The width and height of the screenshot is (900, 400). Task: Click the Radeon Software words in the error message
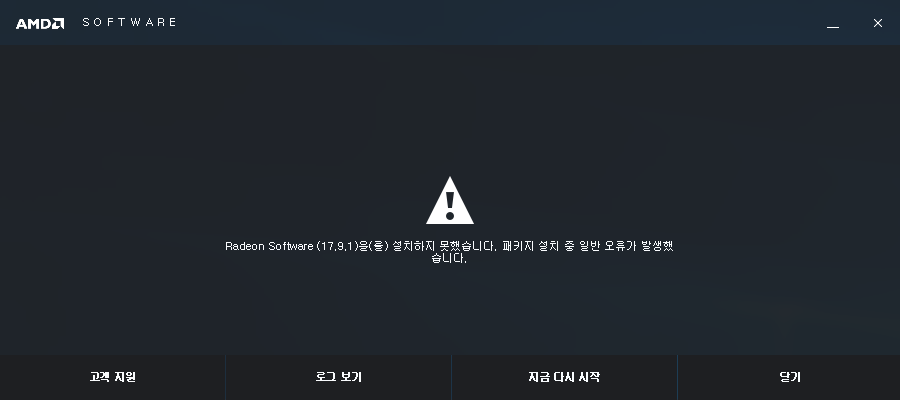coord(269,246)
